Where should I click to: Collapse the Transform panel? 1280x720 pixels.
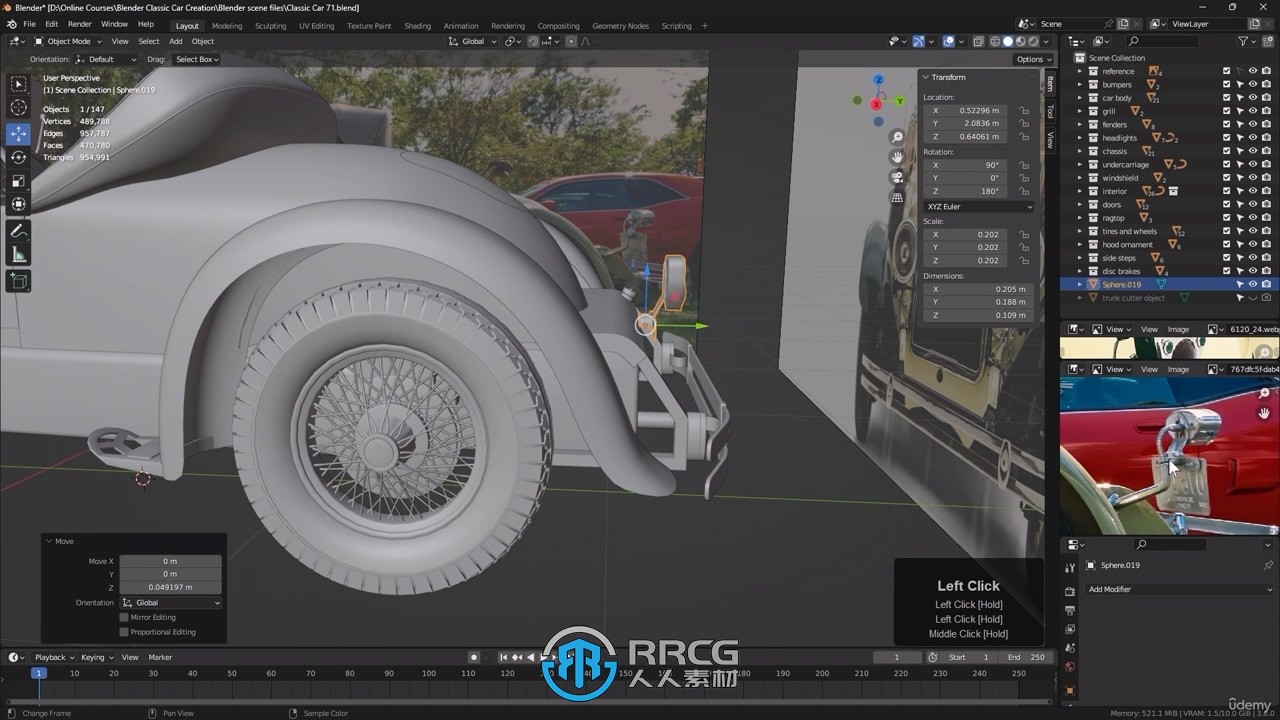tap(926, 77)
